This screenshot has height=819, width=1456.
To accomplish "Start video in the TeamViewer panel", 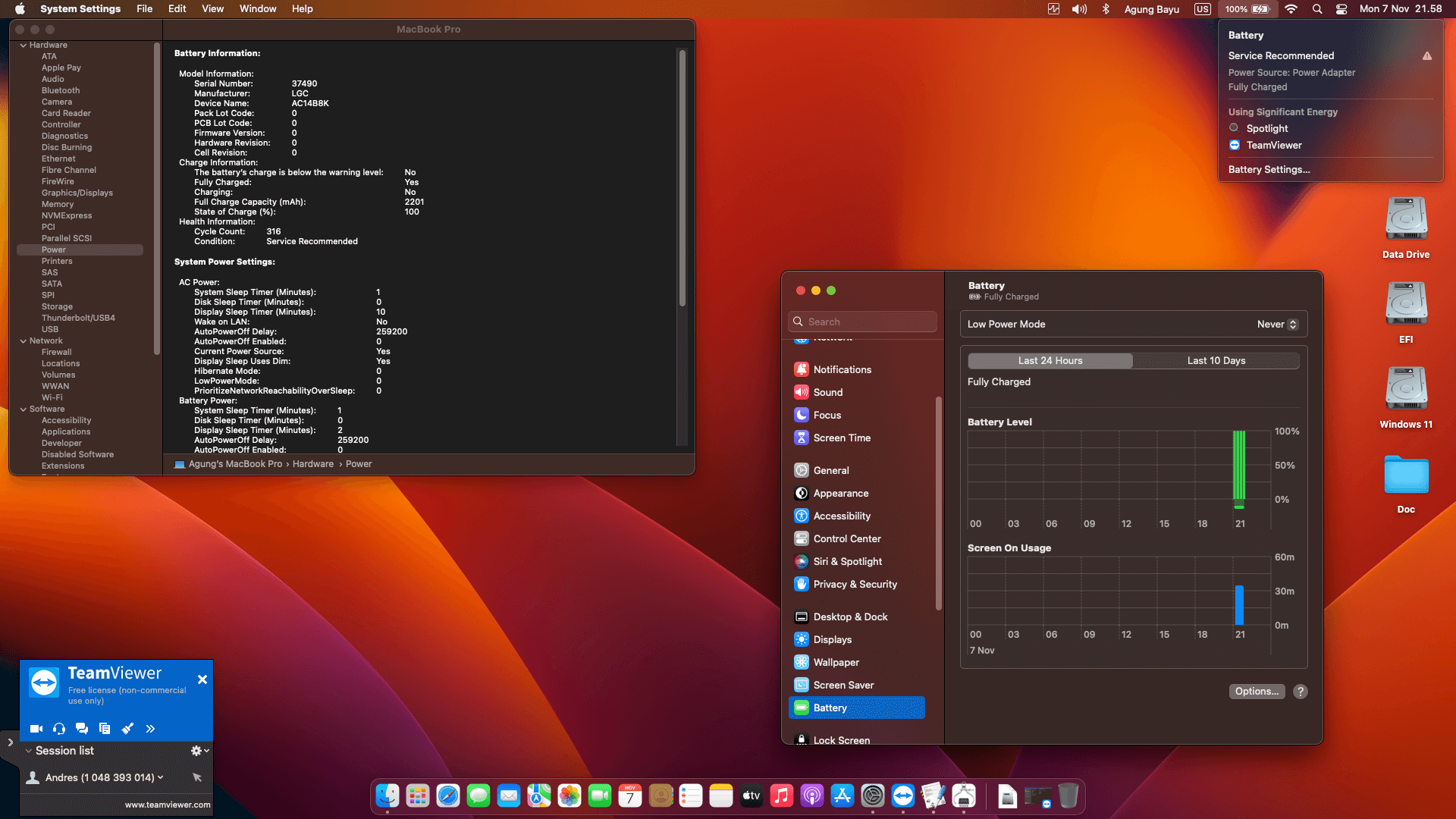I will [x=36, y=729].
